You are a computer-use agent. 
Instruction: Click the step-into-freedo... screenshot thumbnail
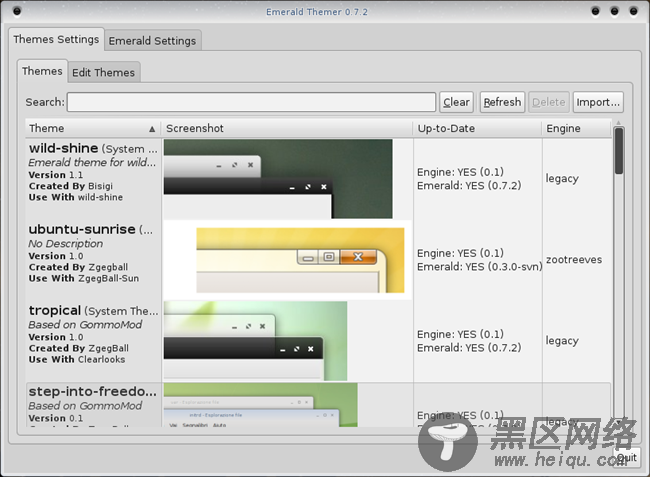[260, 405]
